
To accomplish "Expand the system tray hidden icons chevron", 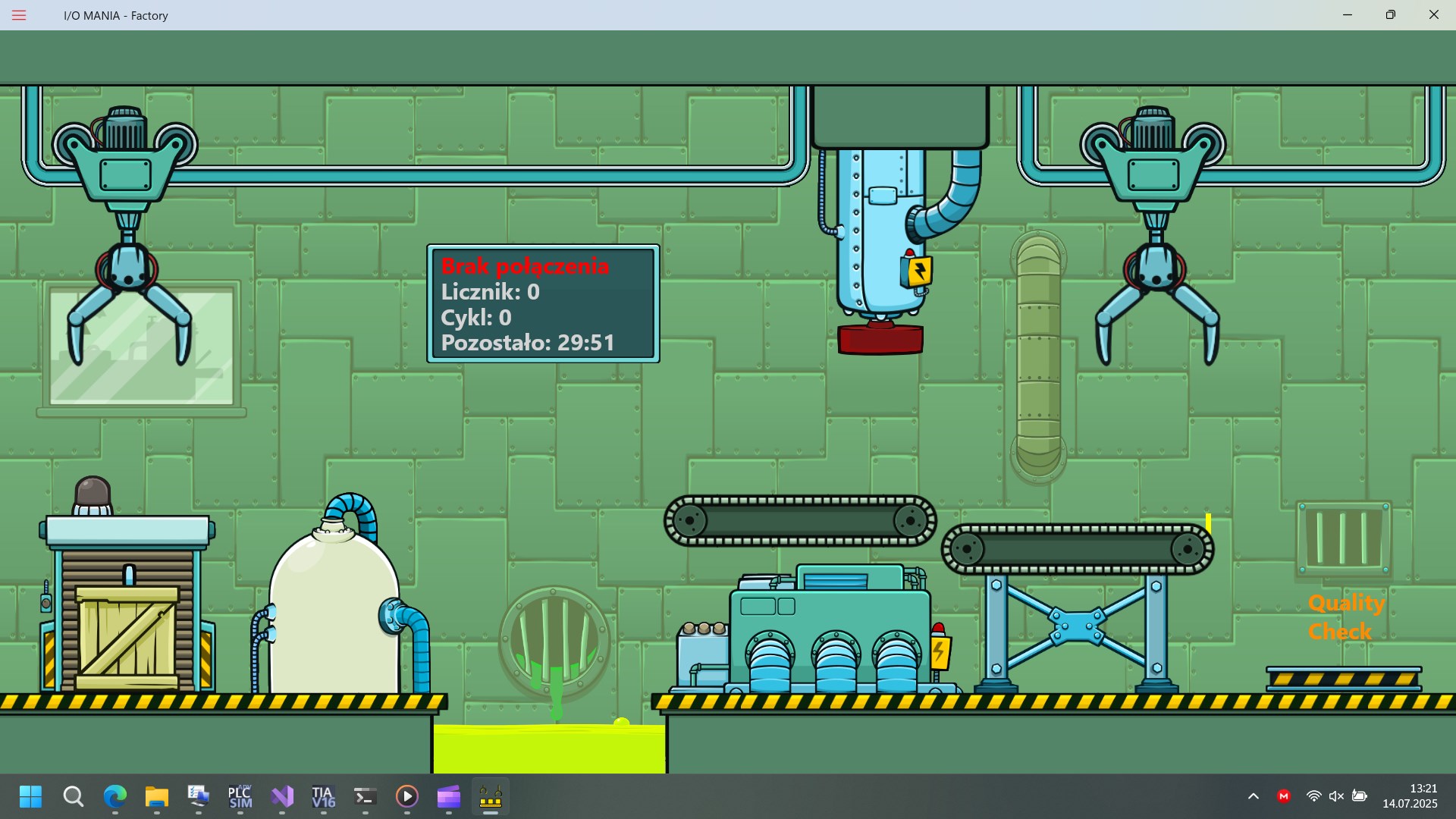I will pyautogui.click(x=1253, y=796).
